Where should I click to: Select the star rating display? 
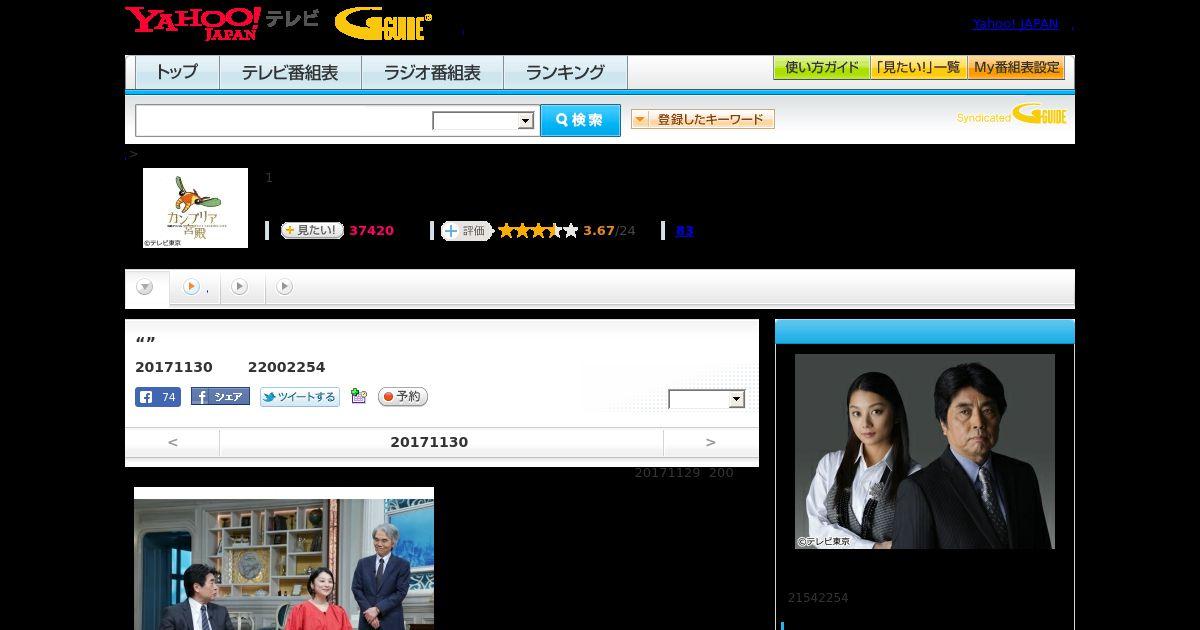coord(538,231)
